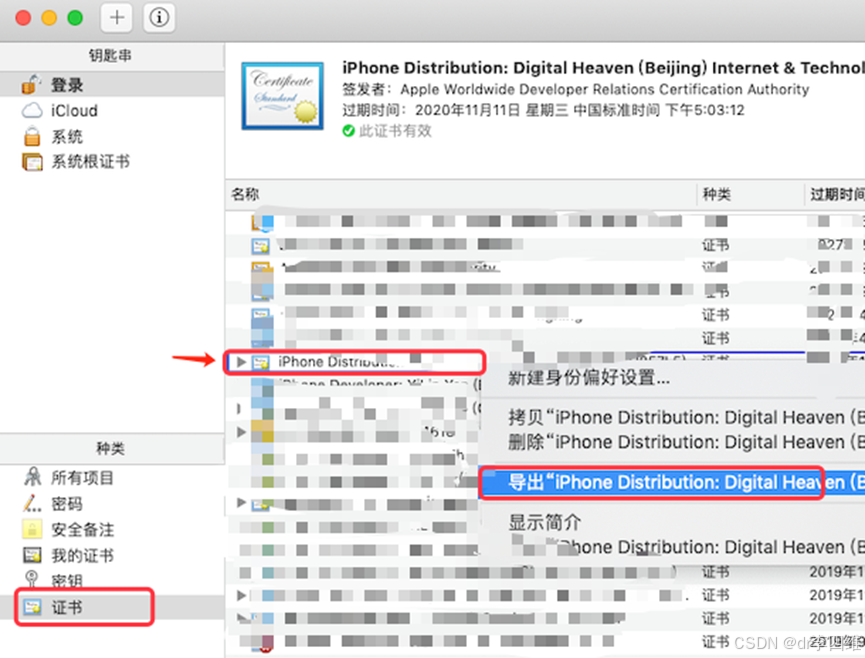
Task: Click the 密码 pencil icon
Action: coord(32,503)
